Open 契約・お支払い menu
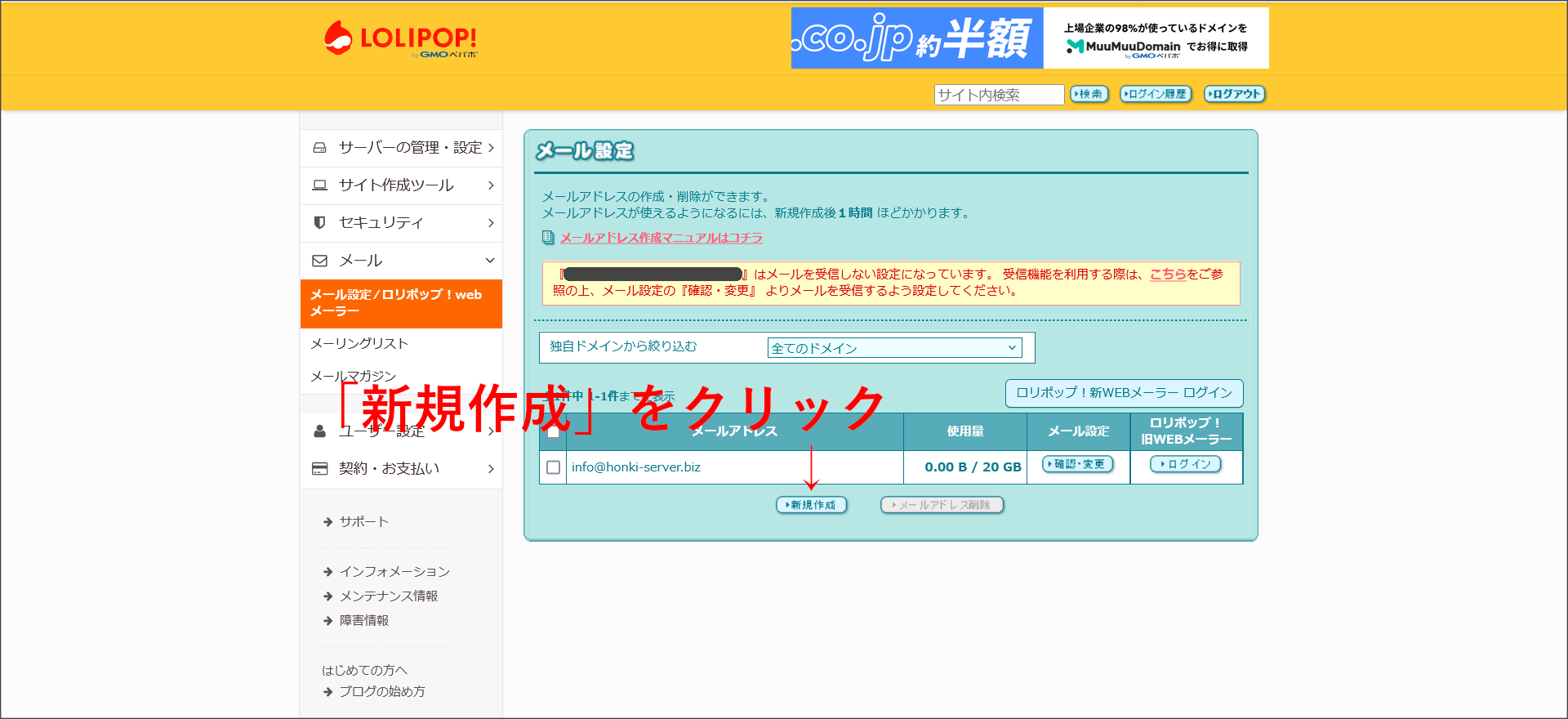1568x719 pixels. coord(401,468)
